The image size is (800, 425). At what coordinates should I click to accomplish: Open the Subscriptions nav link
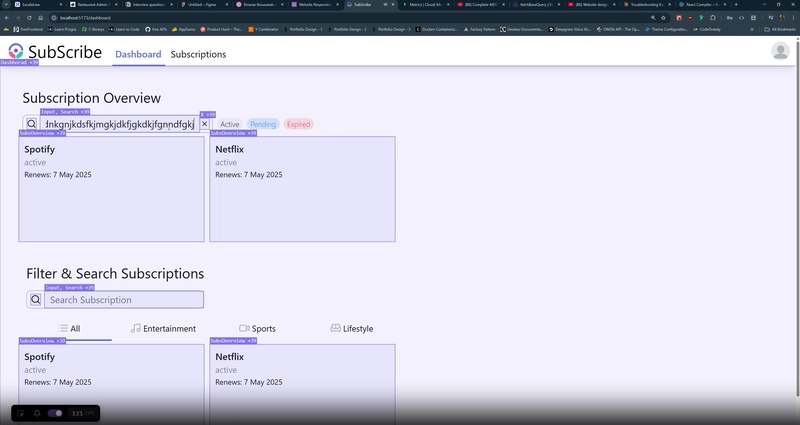coord(198,54)
